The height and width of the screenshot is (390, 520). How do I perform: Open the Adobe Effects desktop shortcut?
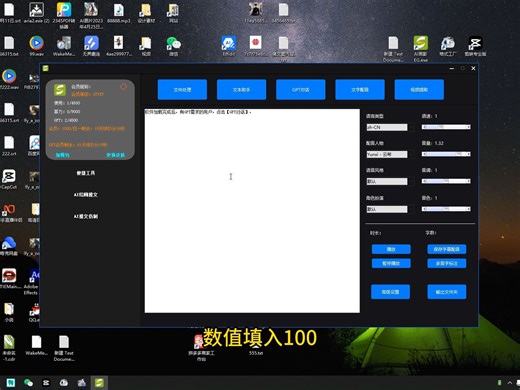pyautogui.click(x=31, y=282)
